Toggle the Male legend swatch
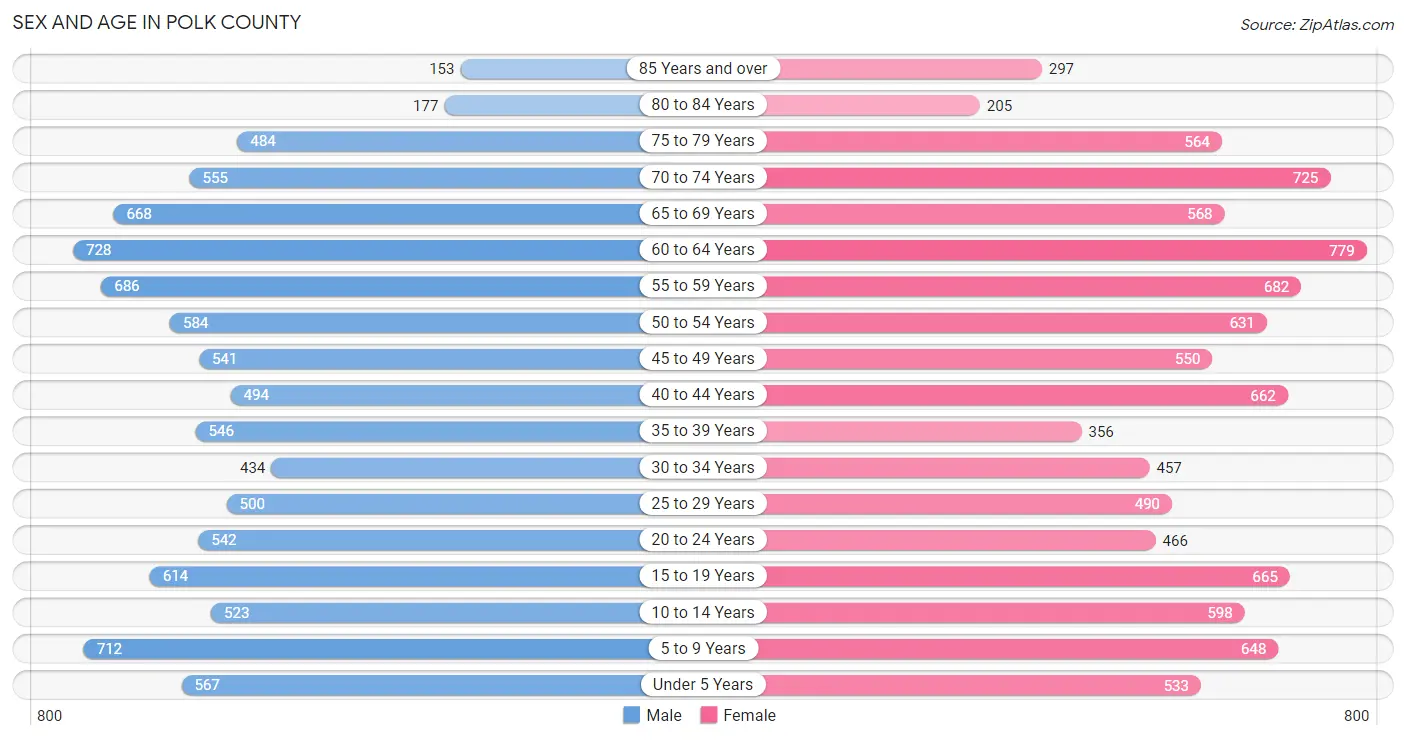This screenshot has width=1406, height=740. (x=631, y=715)
